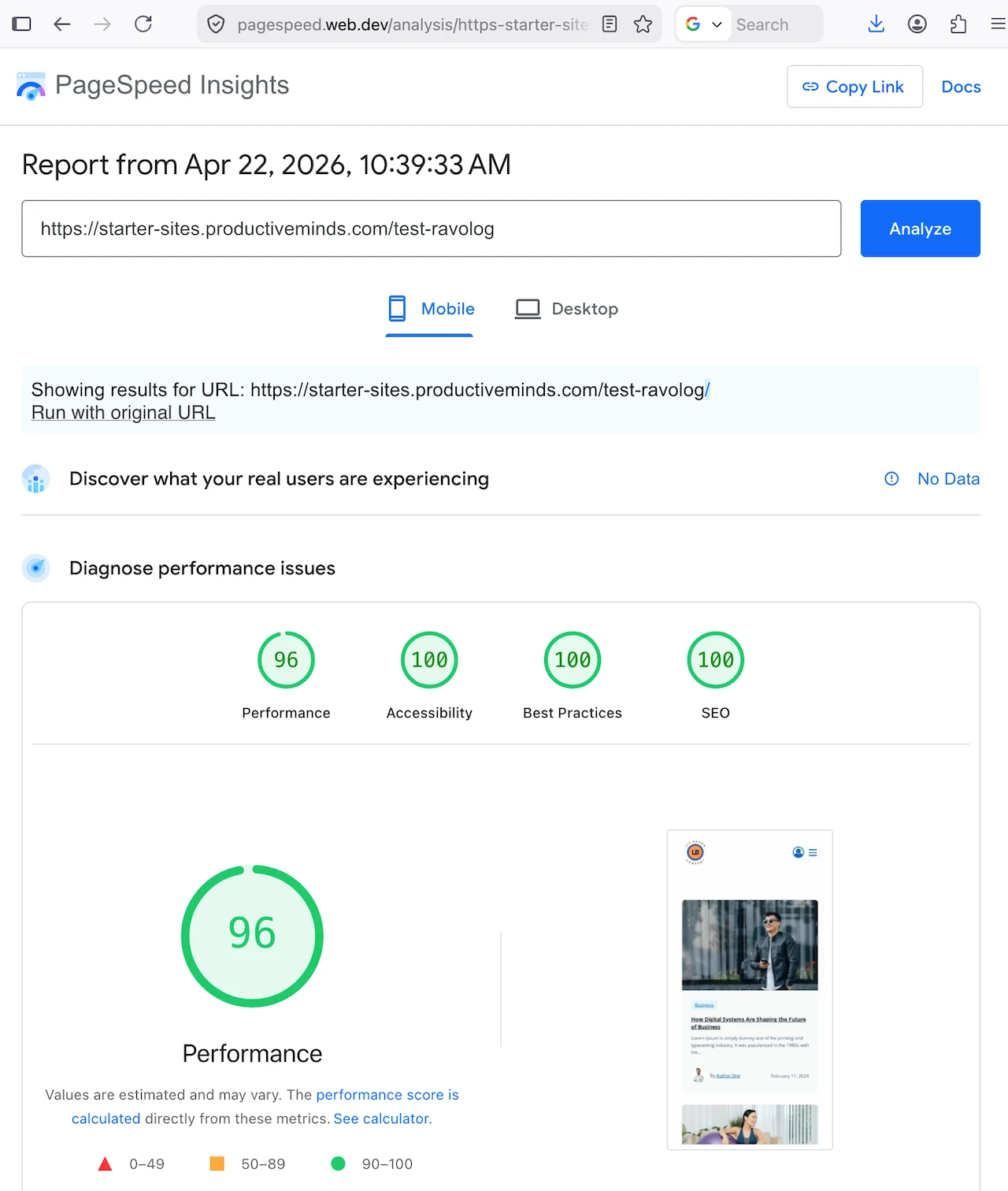Click the large Performance 96 gauge

click(x=252, y=936)
